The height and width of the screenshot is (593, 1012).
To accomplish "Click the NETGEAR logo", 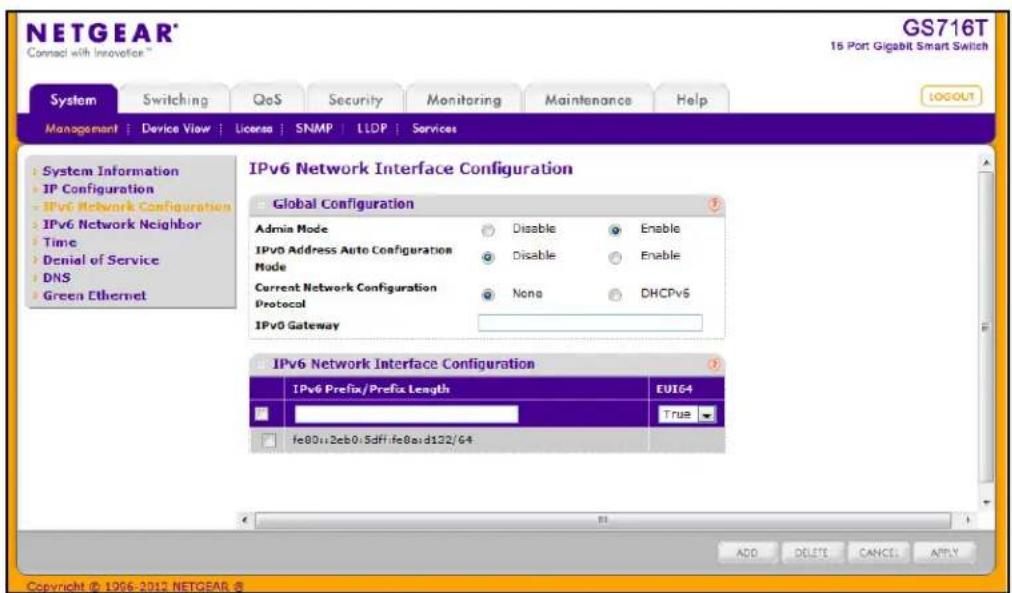I will pos(103,34).
